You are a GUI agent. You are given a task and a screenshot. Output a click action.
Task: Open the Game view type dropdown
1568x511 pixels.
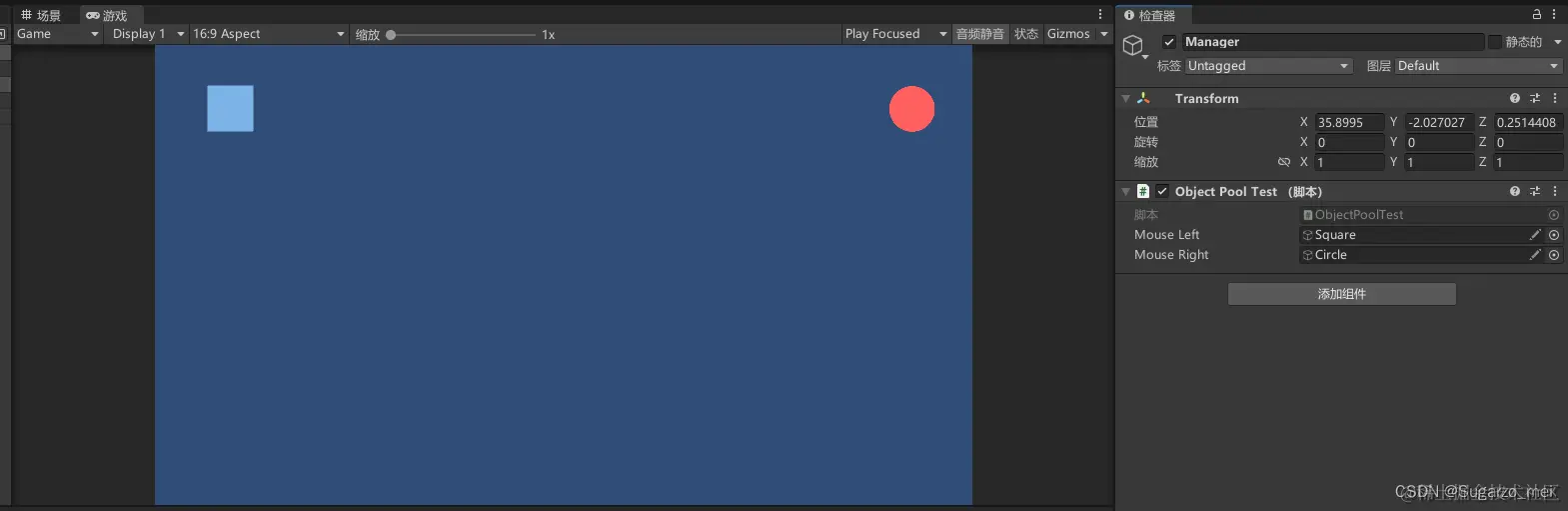(x=57, y=34)
